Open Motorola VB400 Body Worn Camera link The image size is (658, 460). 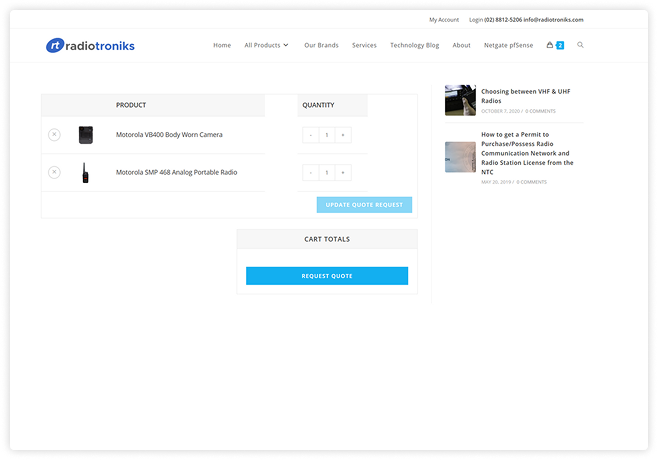169,135
